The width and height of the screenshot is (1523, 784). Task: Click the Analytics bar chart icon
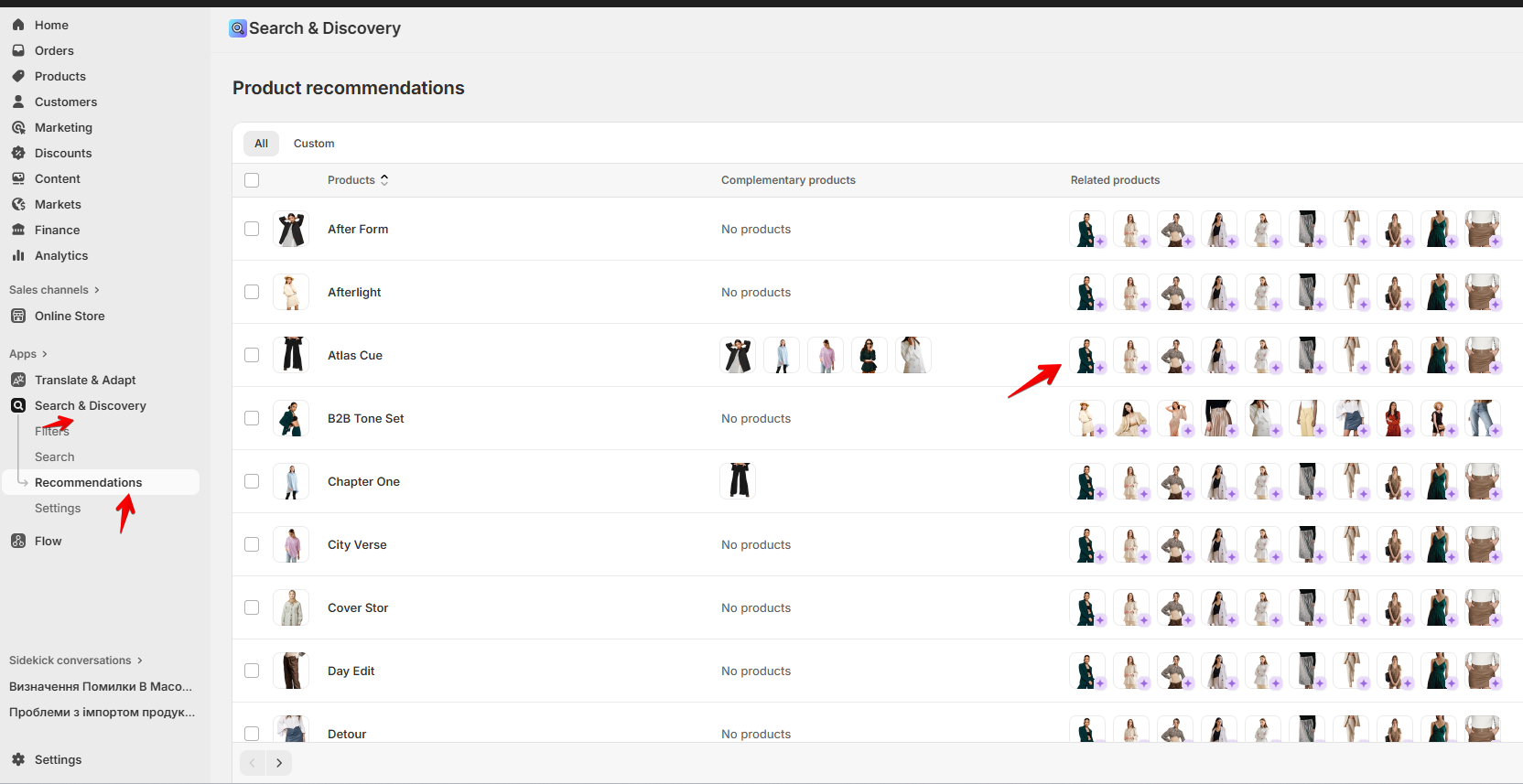tap(18, 255)
